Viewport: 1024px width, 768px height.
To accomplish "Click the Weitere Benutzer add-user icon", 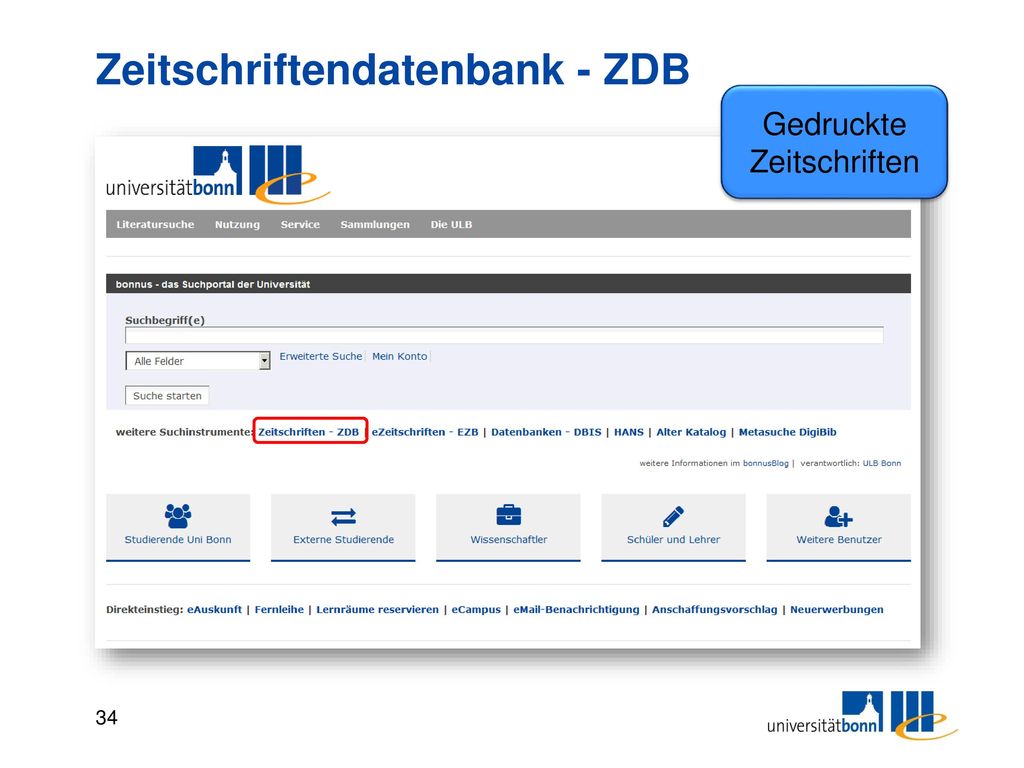I will pos(839,517).
